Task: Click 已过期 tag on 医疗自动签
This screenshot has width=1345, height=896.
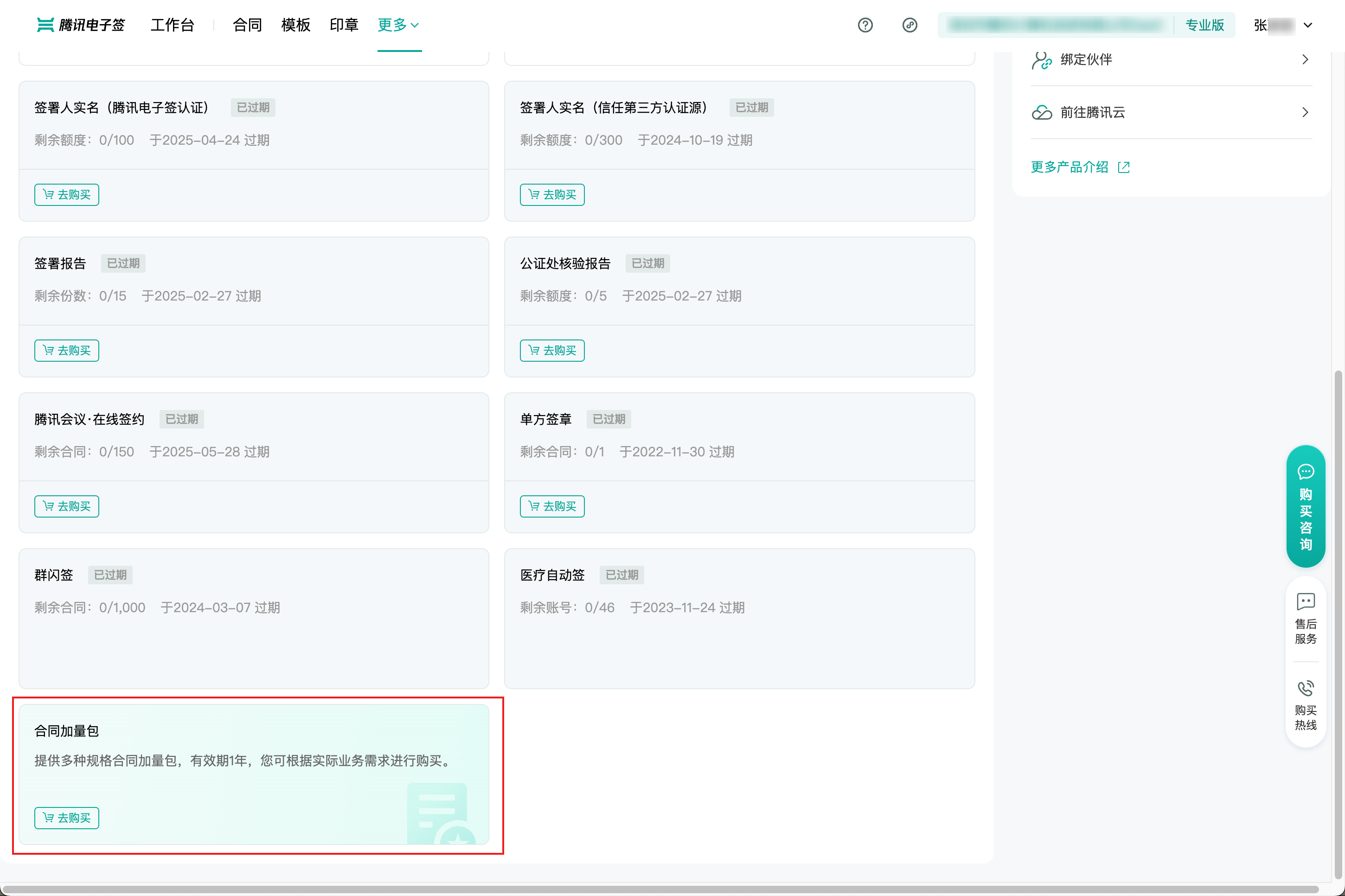Action: [x=621, y=575]
